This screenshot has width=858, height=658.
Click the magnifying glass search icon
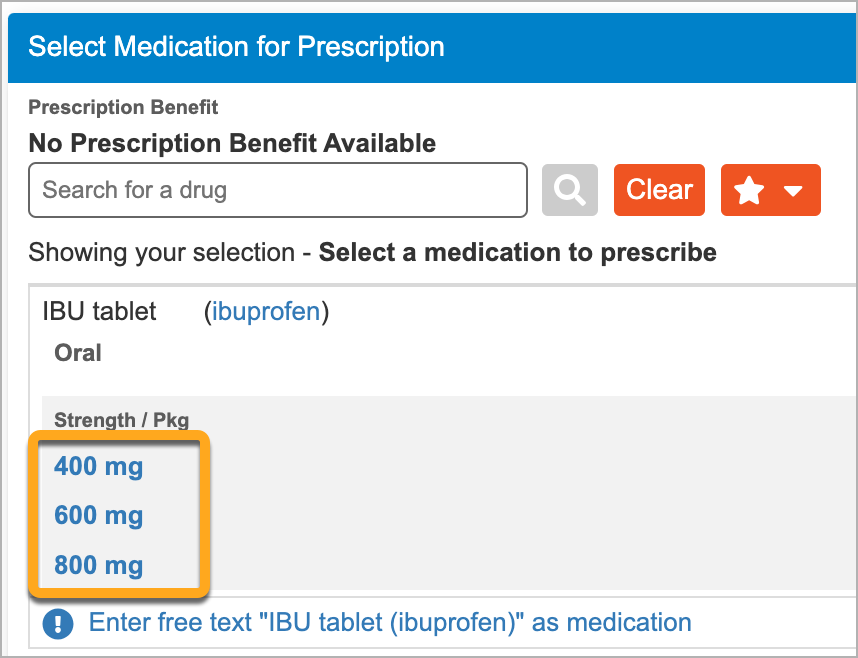[570, 190]
